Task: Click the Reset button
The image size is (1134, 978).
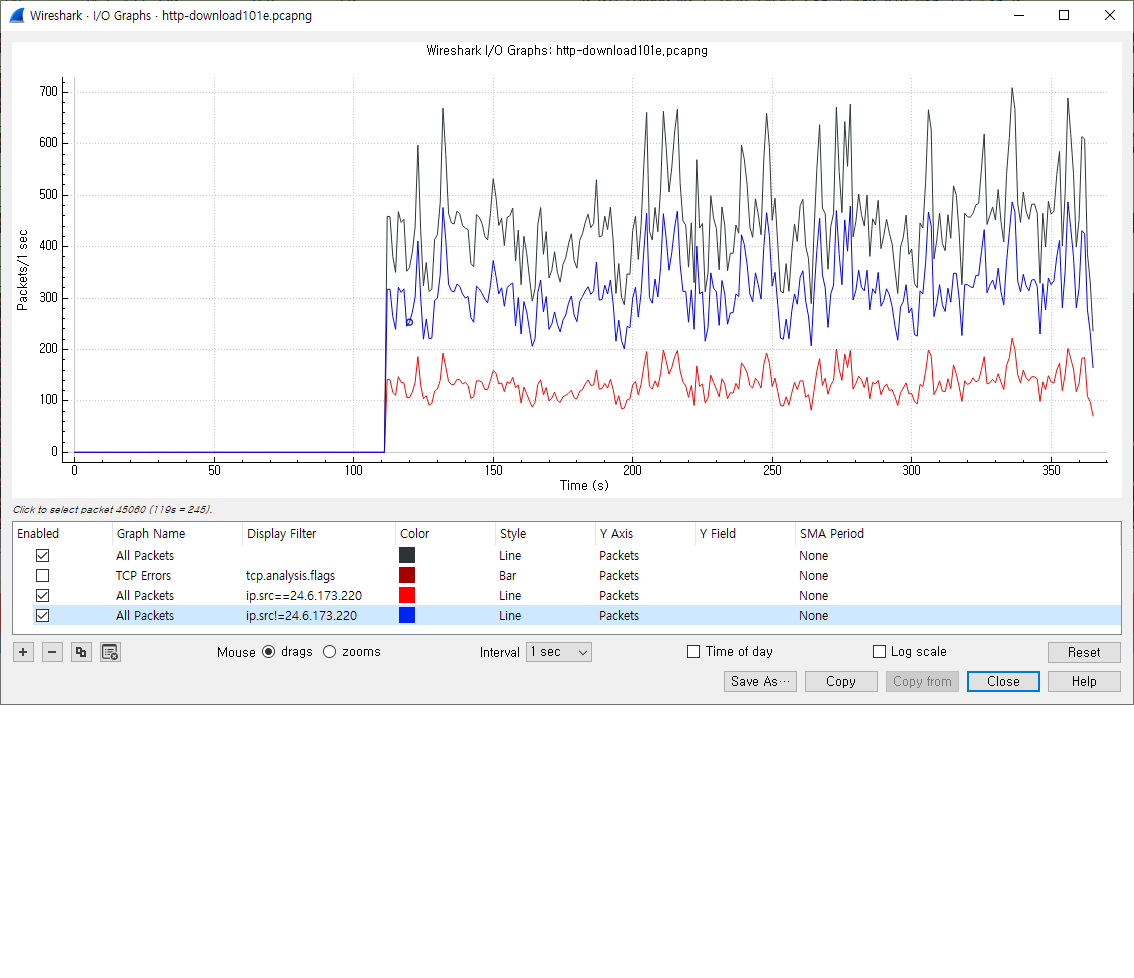Action: point(1084,652)
